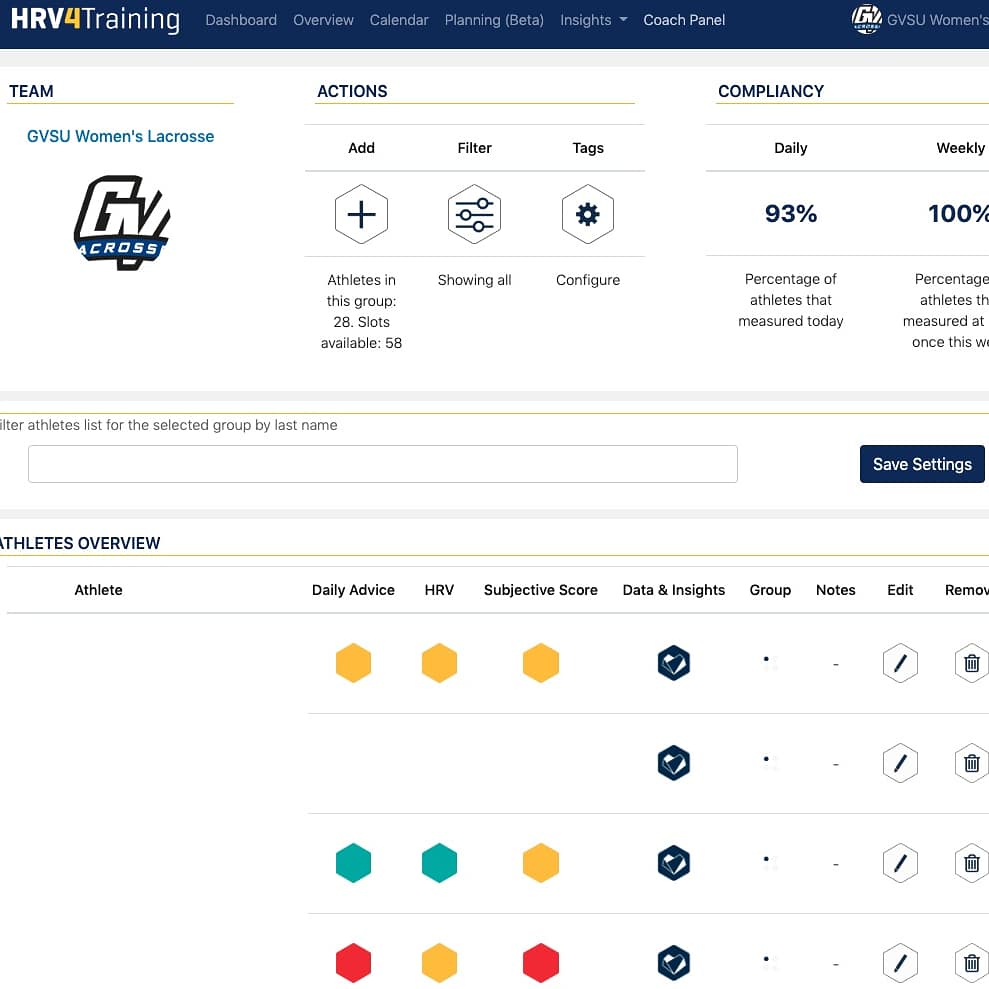
Task: Click the teal Daily Advice hexagon
Action: point(353,862)
